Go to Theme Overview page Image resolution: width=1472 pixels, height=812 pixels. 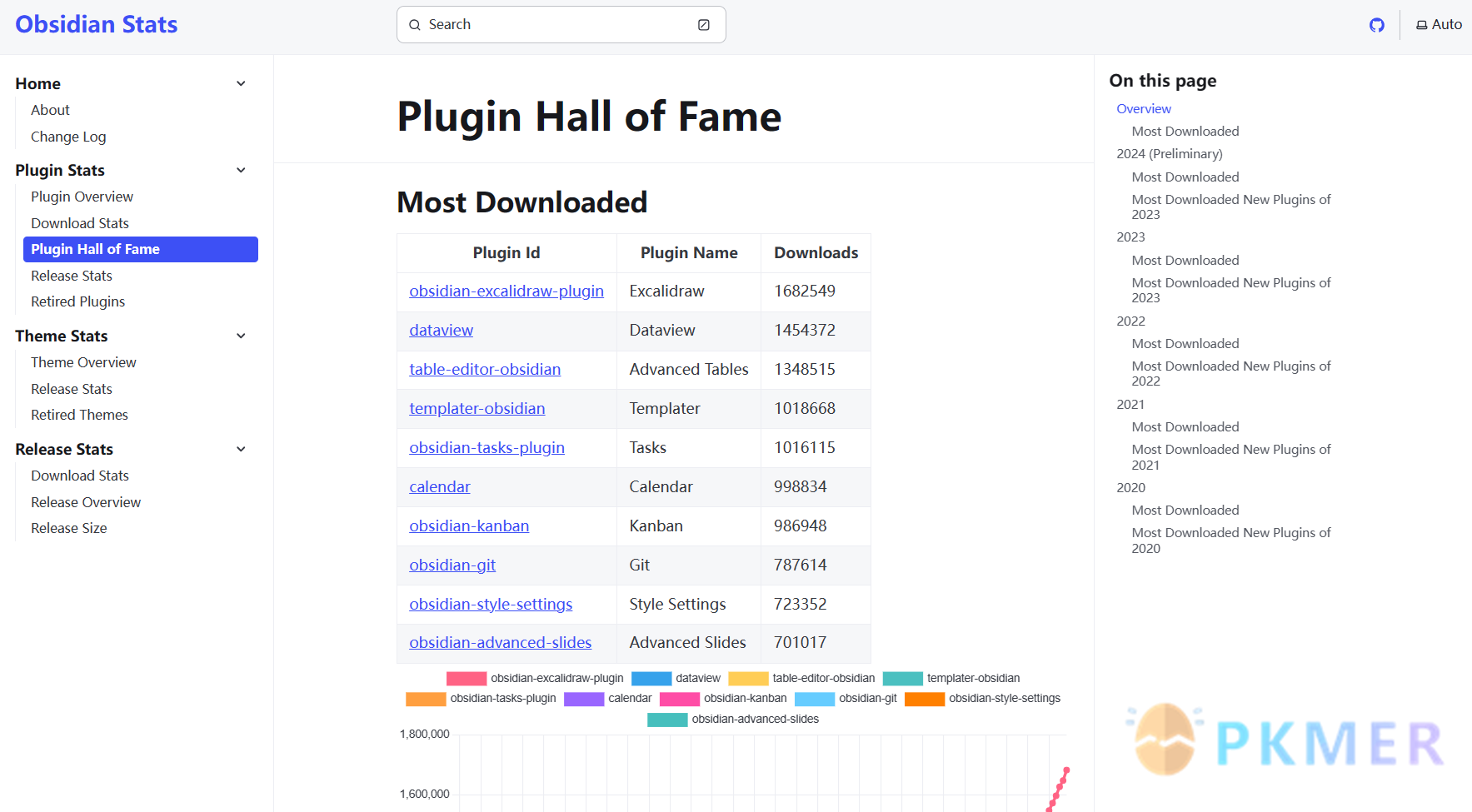(83, 362)
